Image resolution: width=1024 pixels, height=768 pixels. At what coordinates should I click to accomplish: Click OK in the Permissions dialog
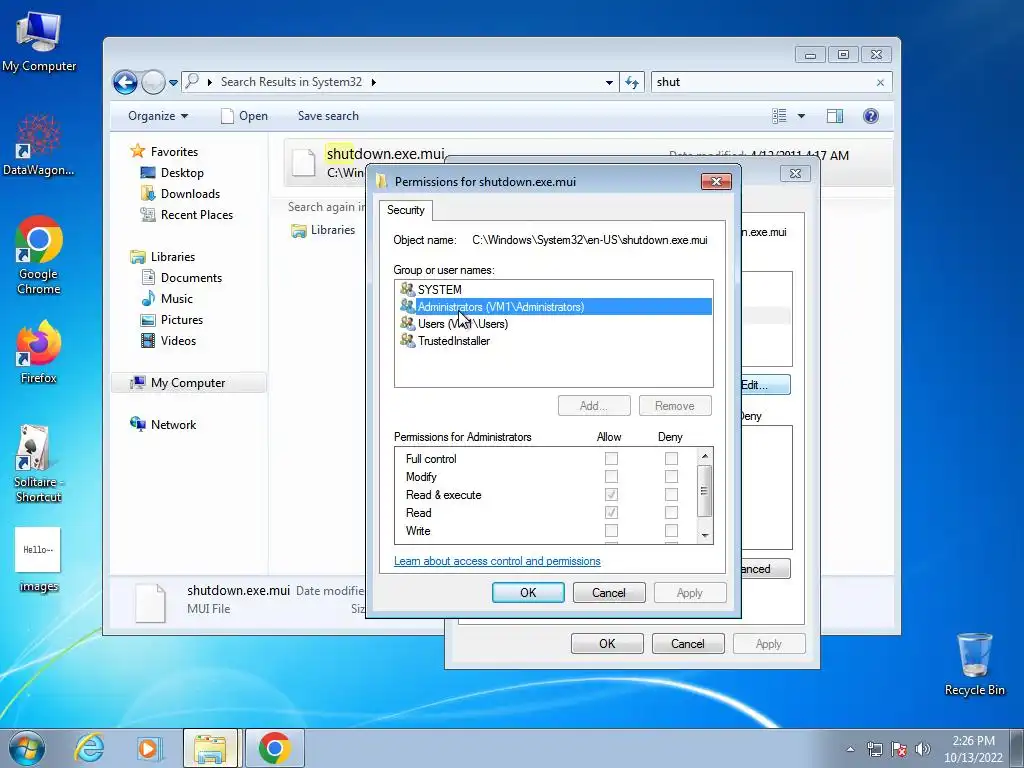pyautogui.click(x=528, y=592)
